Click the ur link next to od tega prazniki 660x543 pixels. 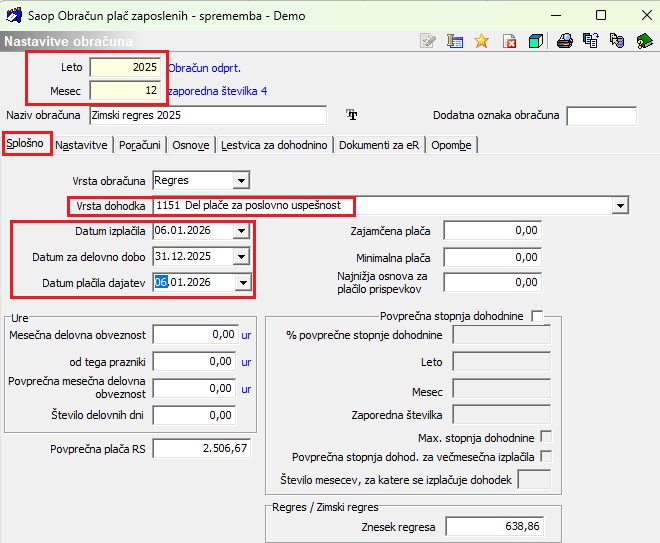[246, 362]
